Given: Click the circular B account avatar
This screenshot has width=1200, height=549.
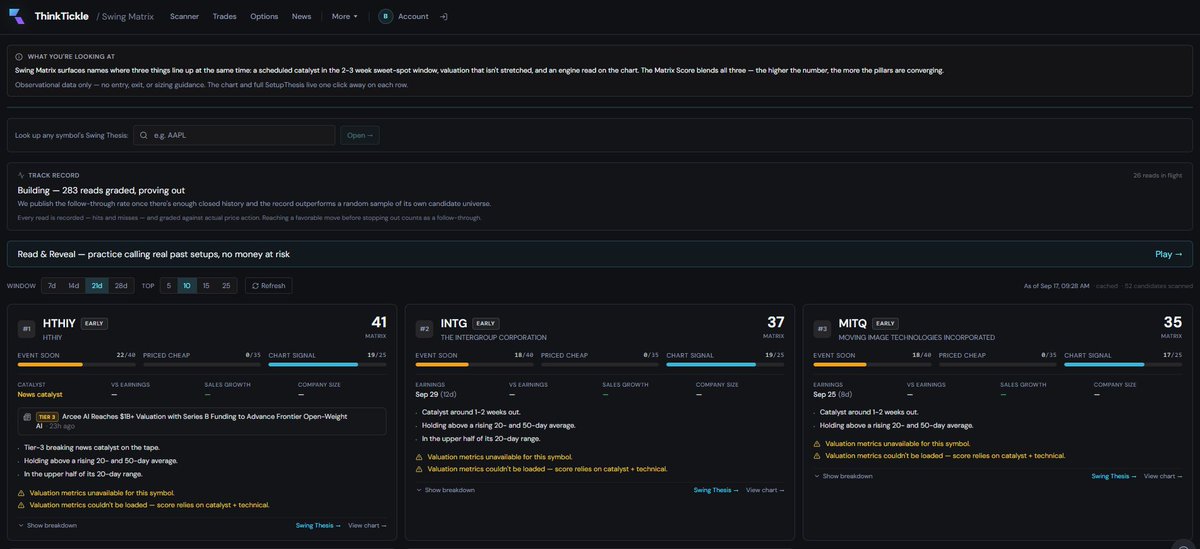Looking at the screenshot, I should (386, 16).
